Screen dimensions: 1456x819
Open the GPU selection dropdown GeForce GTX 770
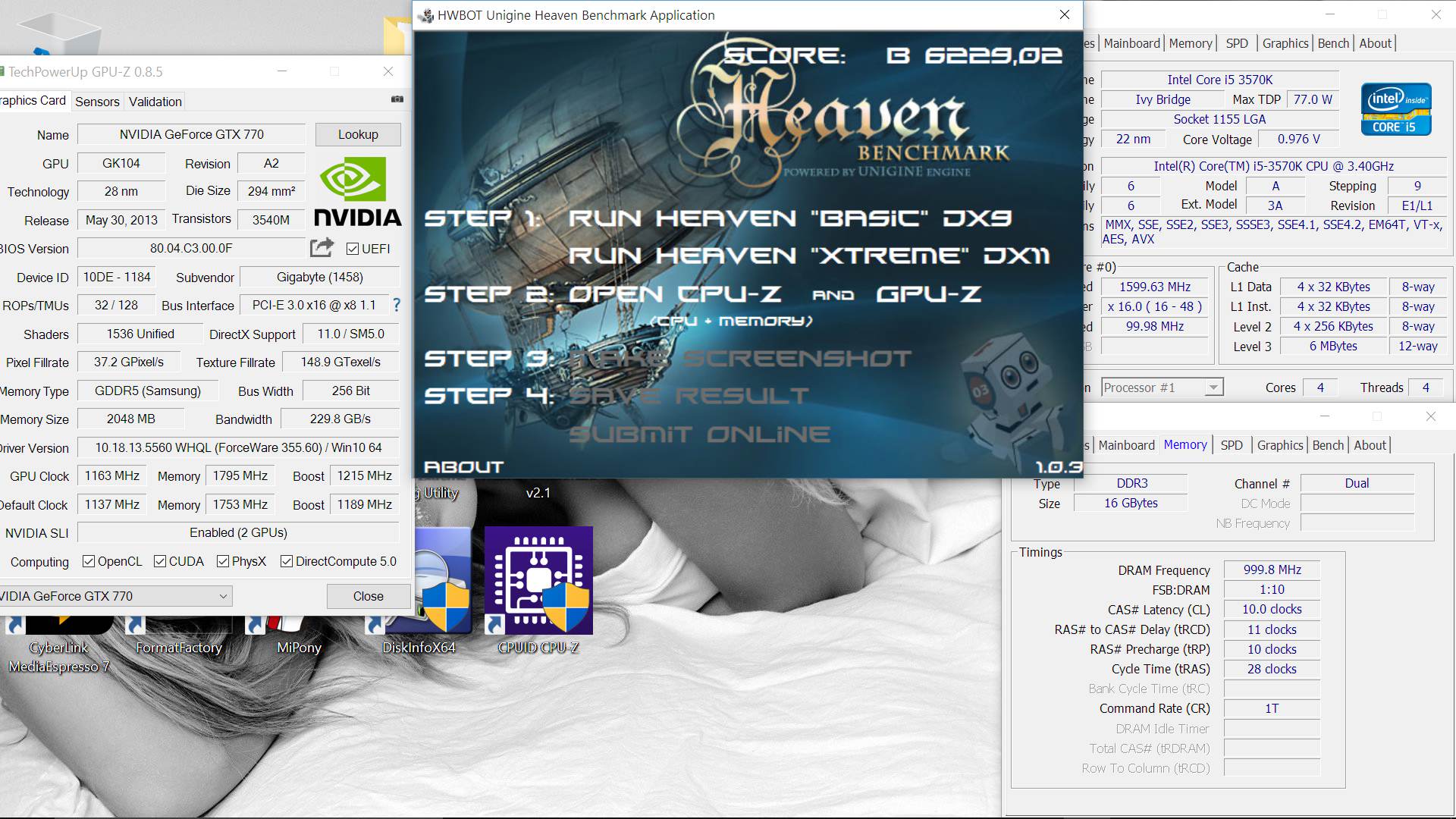coord(115,596)
